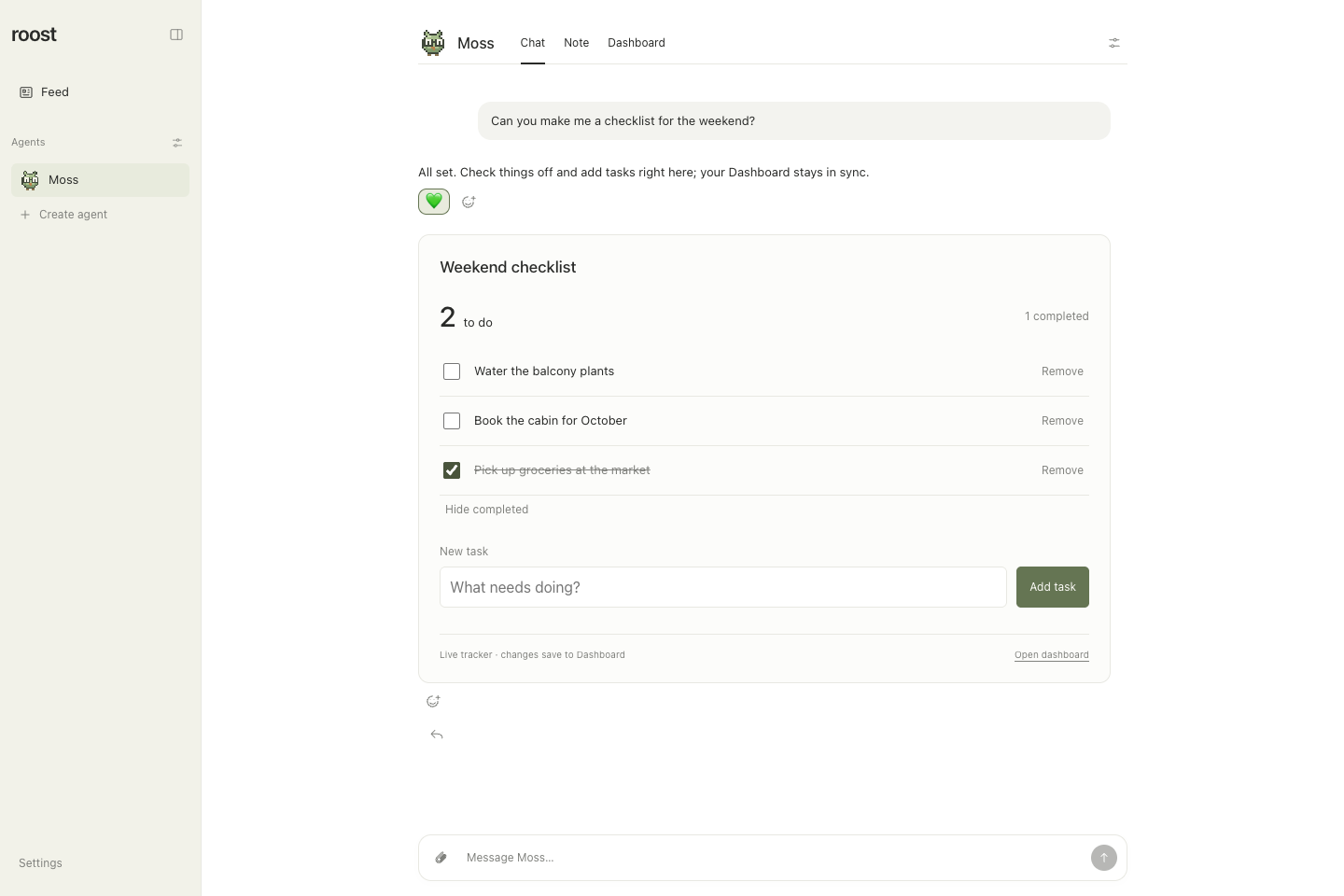
Task: Follow the Open dashboard link
Action: (x=1052, y=655)
